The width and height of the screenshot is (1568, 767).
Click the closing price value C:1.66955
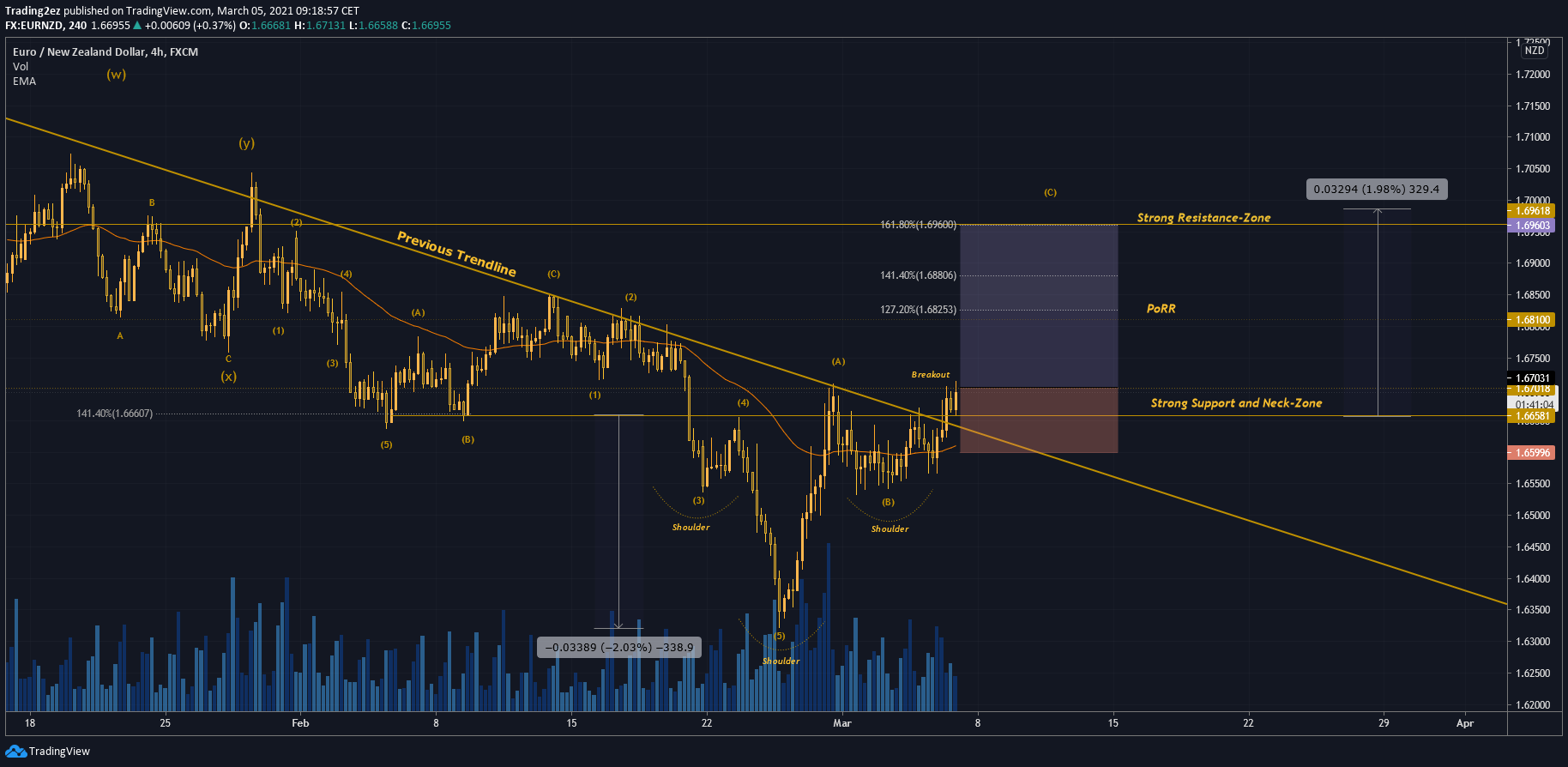tap(425, 26)
